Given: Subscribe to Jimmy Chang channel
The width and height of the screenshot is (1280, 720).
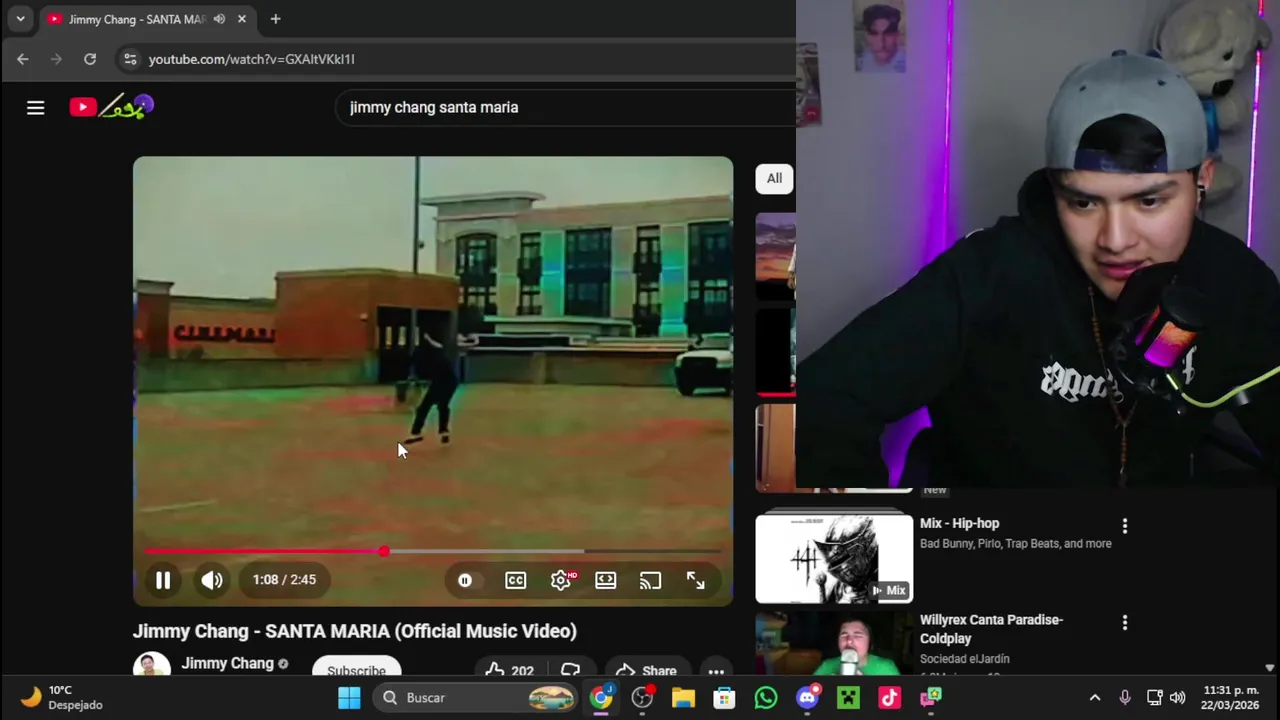Looking at the screenshot, I should tap(356, 668).
